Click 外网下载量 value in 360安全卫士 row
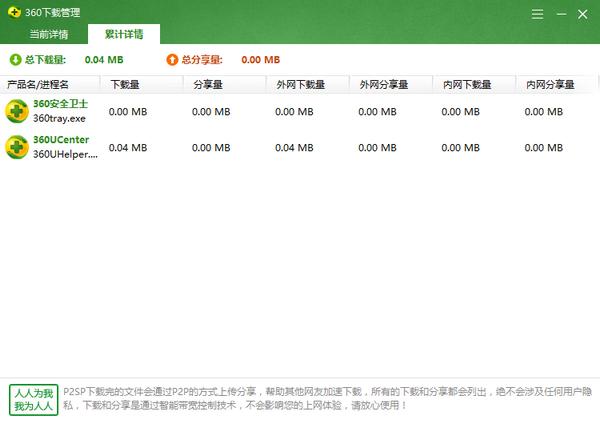The height and width of the screenshot is (424, 600). (294, 112)
